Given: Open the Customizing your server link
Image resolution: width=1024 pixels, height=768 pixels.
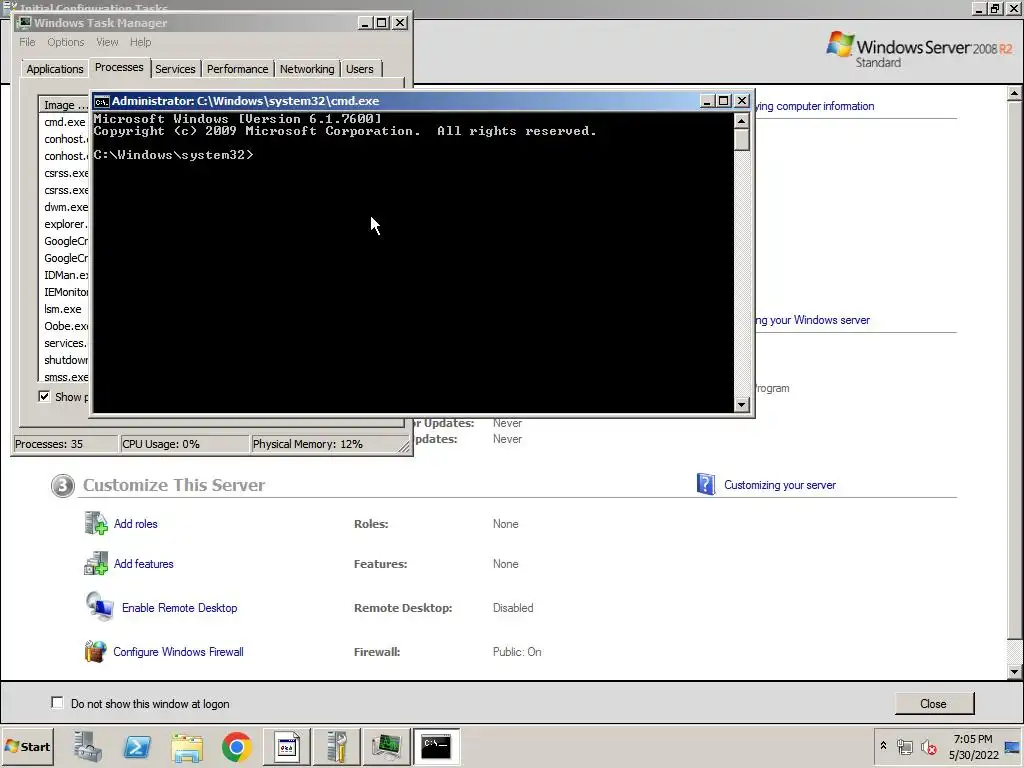Looking at the screenshot, I should [780, 485].
